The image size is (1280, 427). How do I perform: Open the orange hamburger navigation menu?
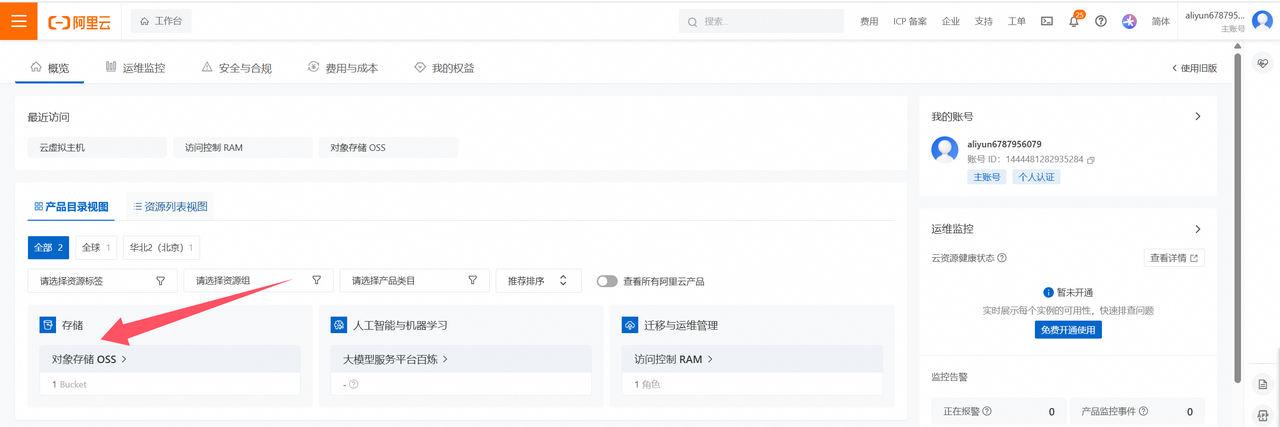coord(18,20)
